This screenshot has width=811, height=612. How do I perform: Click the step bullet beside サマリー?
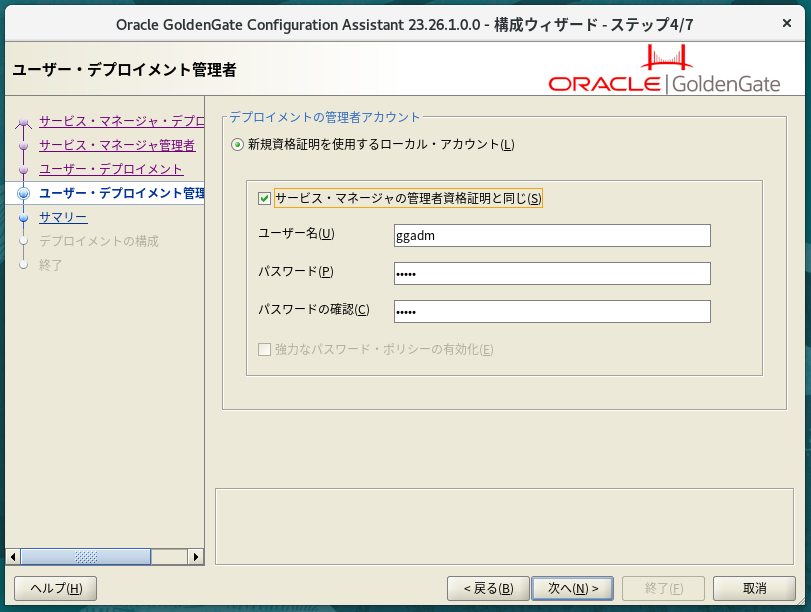click(x=24, y=217)
